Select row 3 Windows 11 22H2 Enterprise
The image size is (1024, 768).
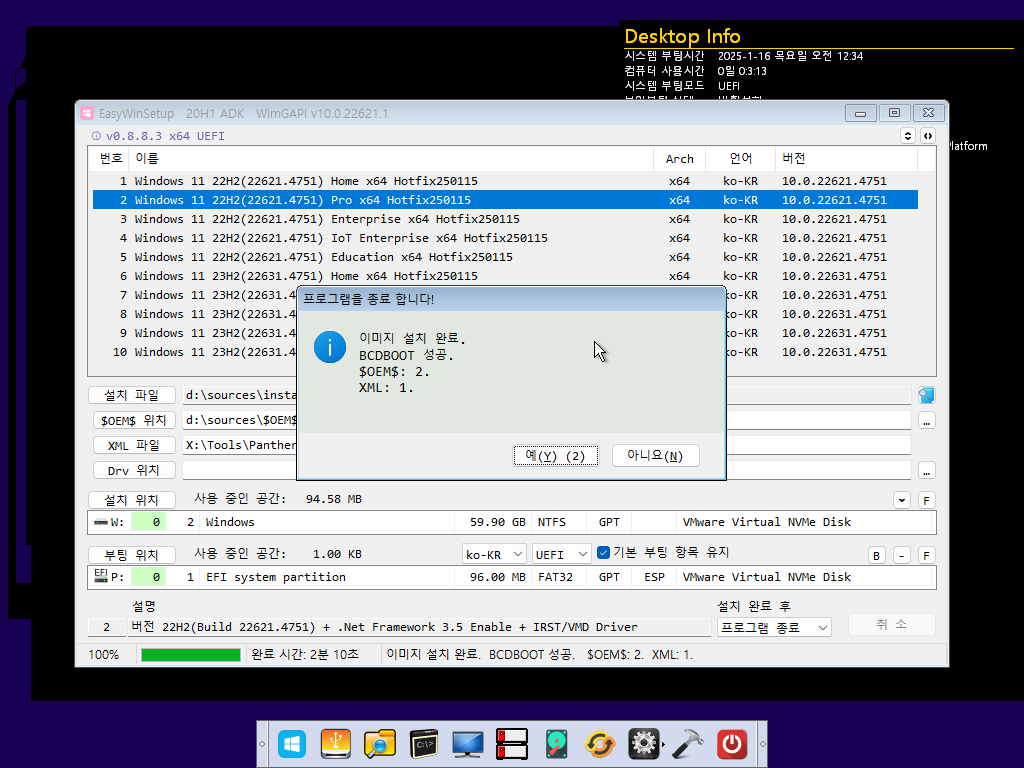505,219
